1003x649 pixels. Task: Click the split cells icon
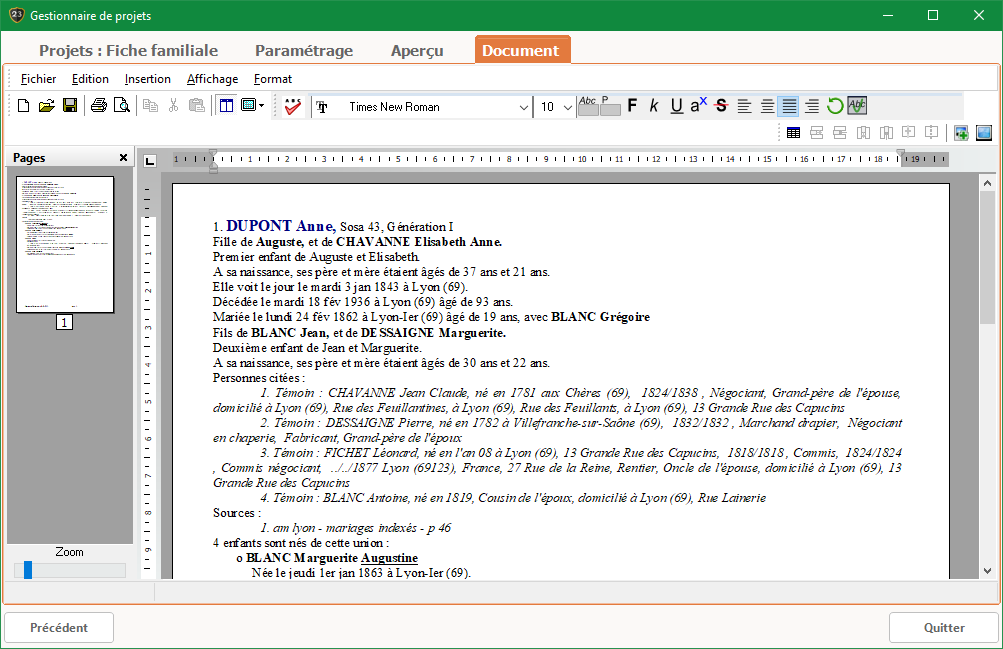pyautogui.click(x=931, y=132)
